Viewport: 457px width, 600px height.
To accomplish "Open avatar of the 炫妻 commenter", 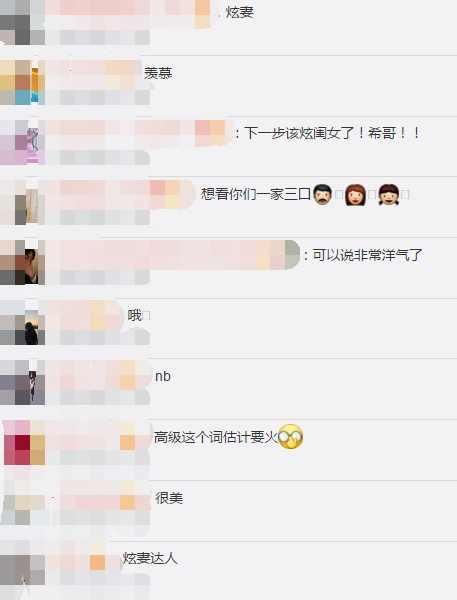I will pyautogui.click(x=22, y=22).
